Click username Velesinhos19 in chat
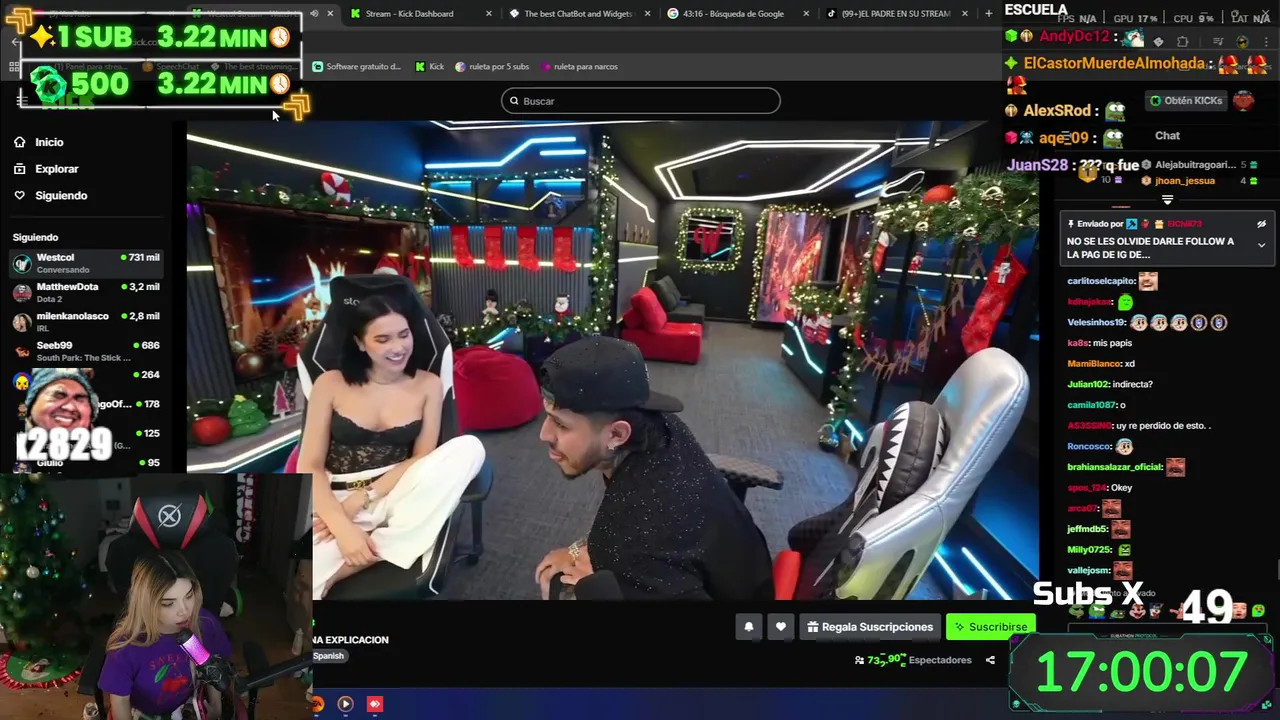The width and height of the screenshot is (1280, 720). 1097,323
